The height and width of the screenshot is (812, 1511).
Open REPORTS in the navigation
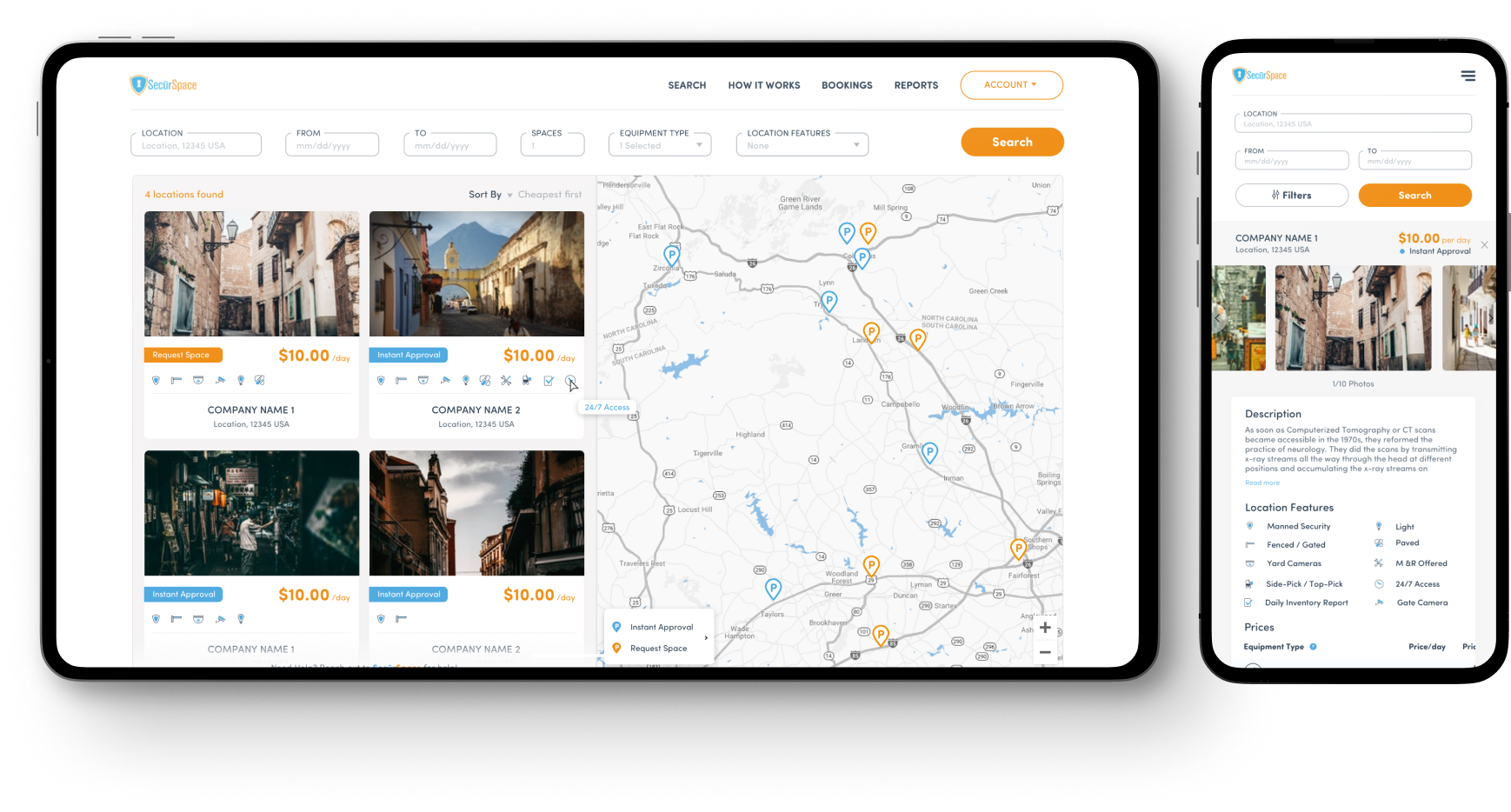(916, 85)
